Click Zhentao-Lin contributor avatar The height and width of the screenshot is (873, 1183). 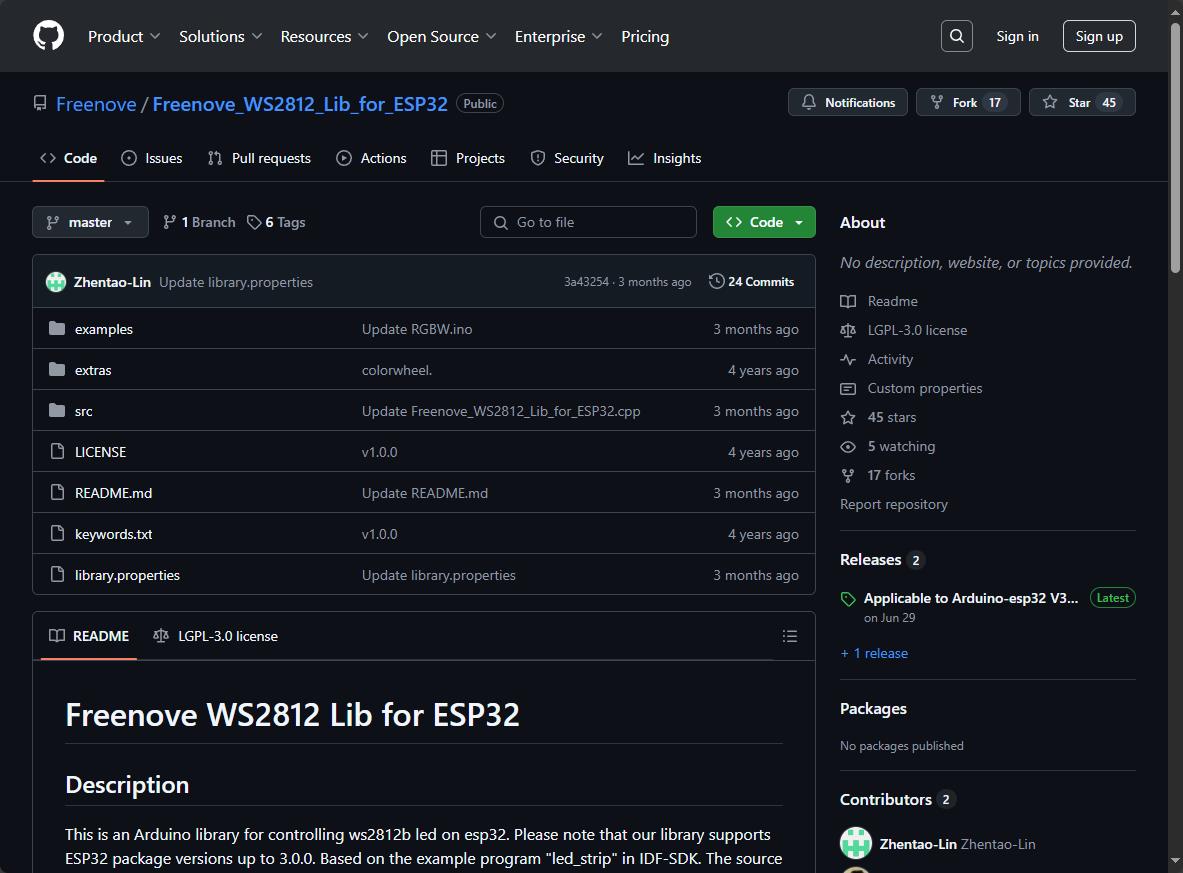tap(856, 843)
